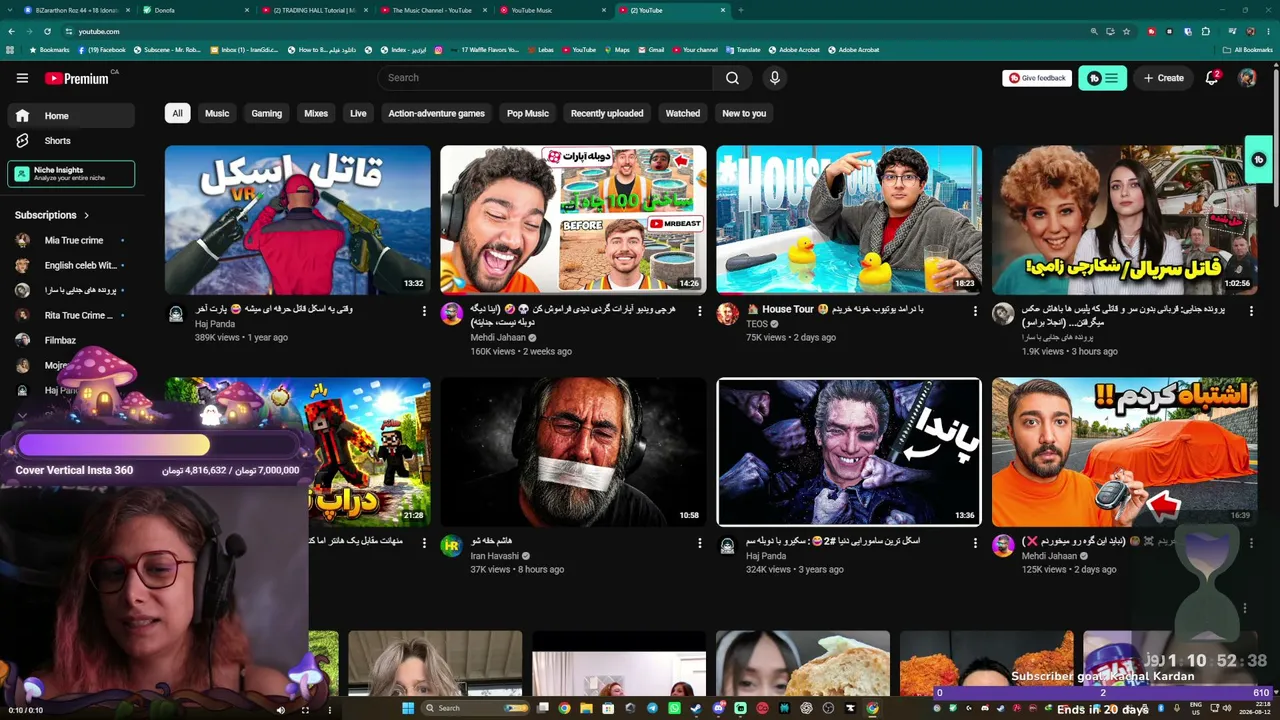Open options for the Haj Panda VR video
The width and height of the screenshot is (1280, 720).
[x=424, y=311]
